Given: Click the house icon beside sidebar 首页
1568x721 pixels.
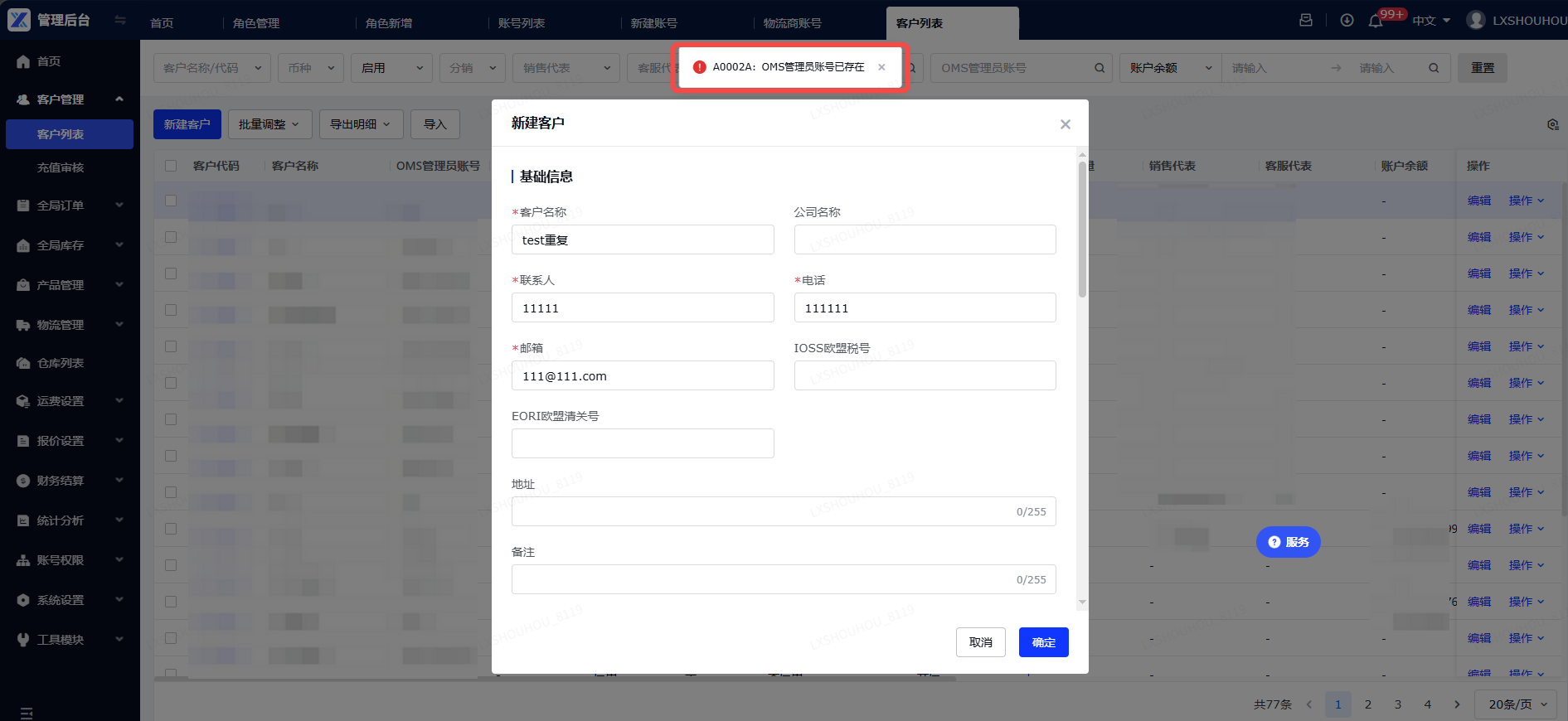Looking at the screenshot, I should click(23, 61).
